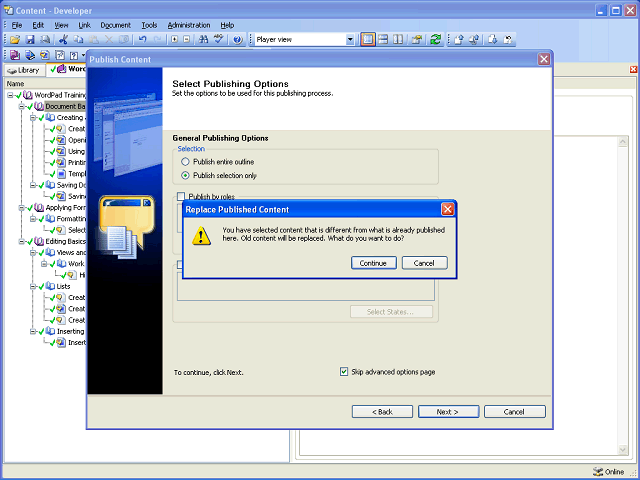Viewport: 640px width, 480px height.
Task: Open the Document menu
Action: 116,25
